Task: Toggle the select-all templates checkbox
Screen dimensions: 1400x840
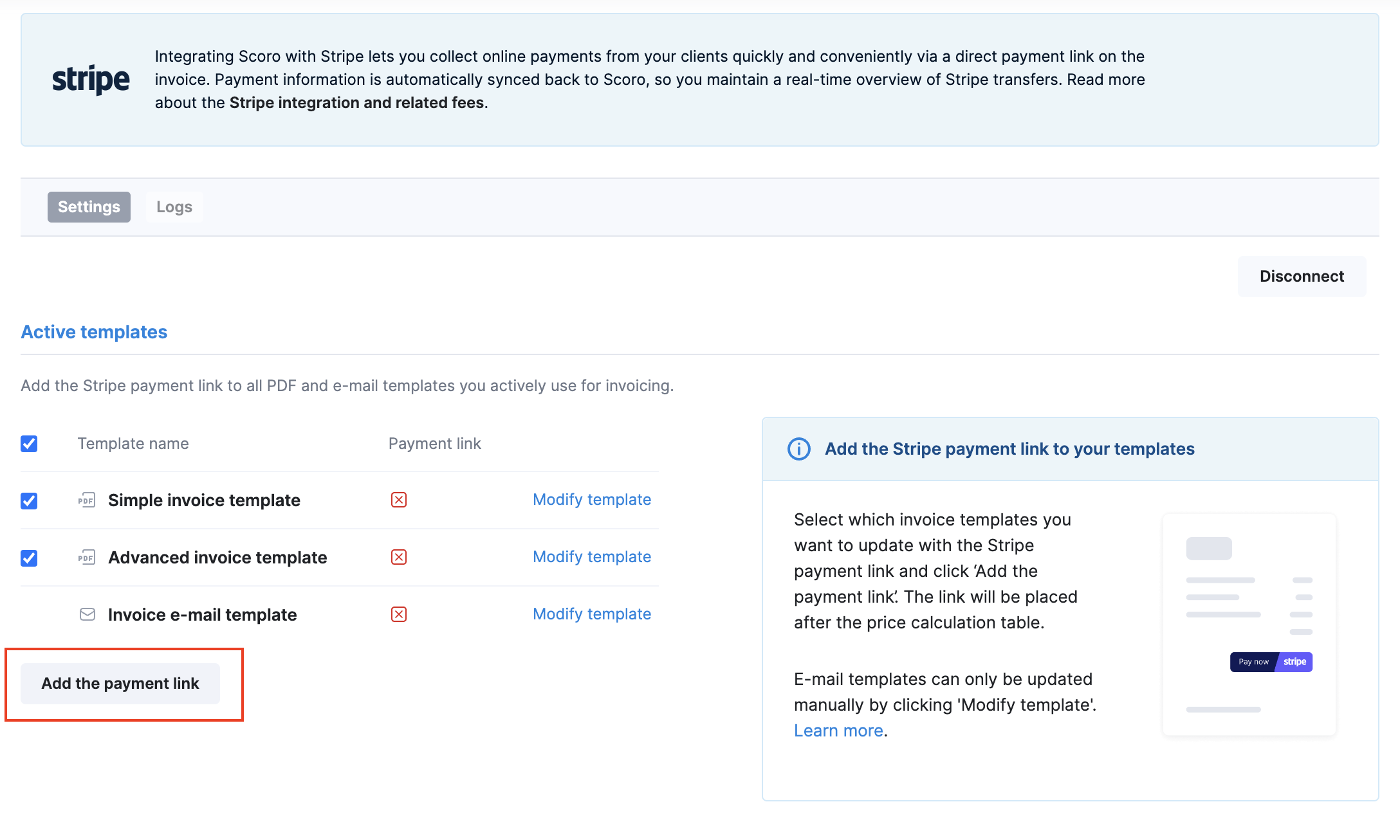Action: 29,444
